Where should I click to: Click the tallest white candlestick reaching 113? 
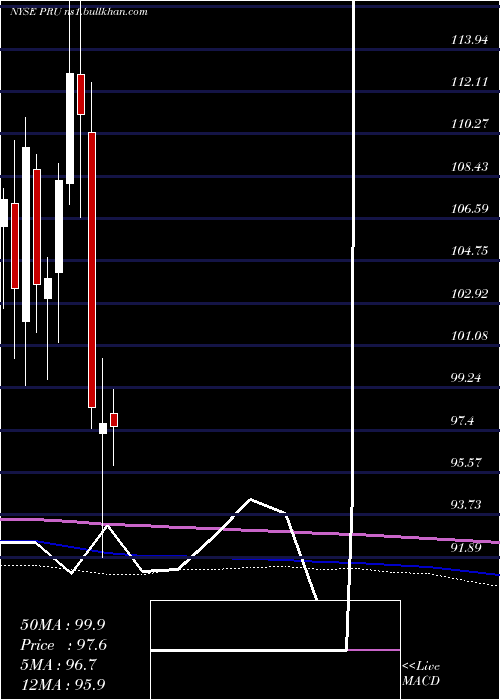[x=70, y=128]
